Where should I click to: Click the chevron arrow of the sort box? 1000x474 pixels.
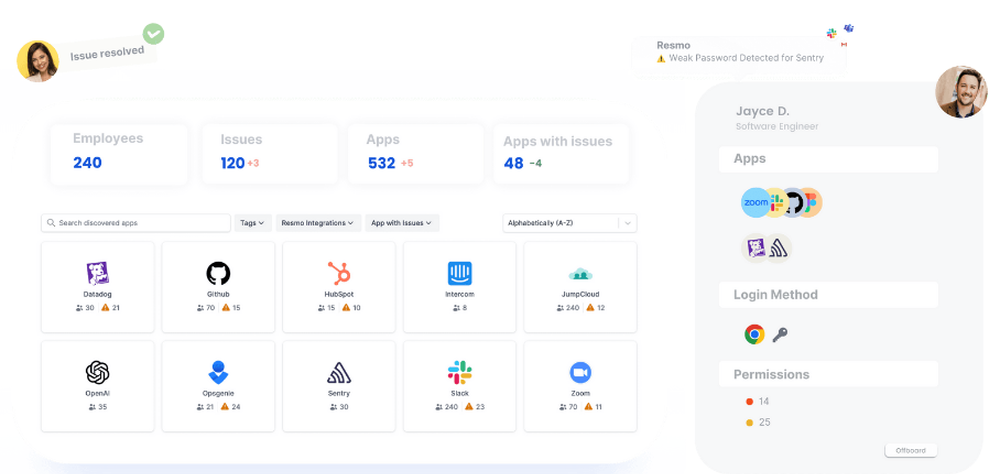(628, 223)
